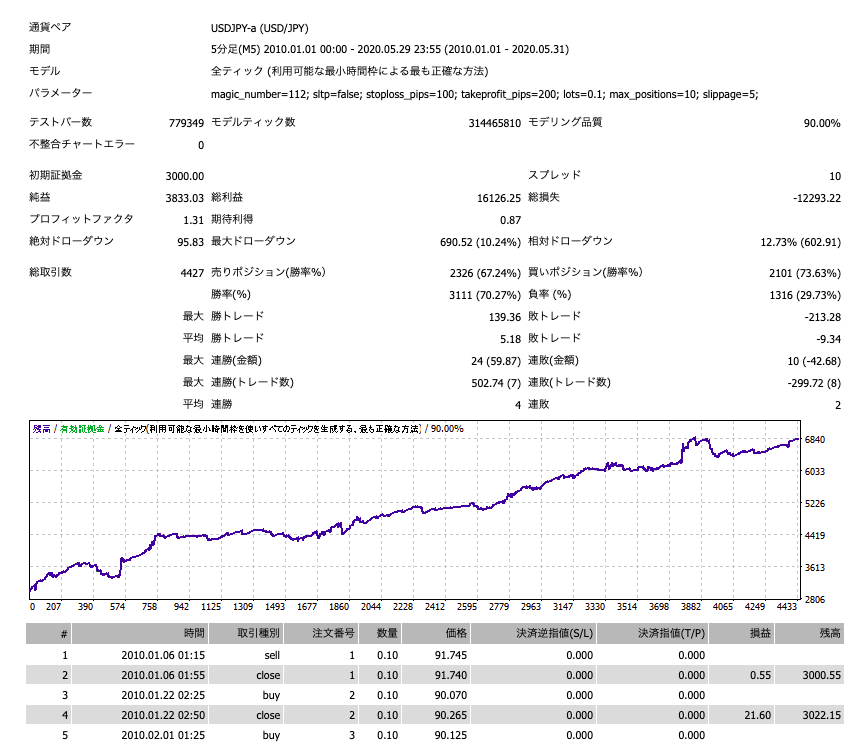Select the value -299.72 (8)
This screenshot has width=861, height=743.
pyautogui.click(x=814, y=383)
